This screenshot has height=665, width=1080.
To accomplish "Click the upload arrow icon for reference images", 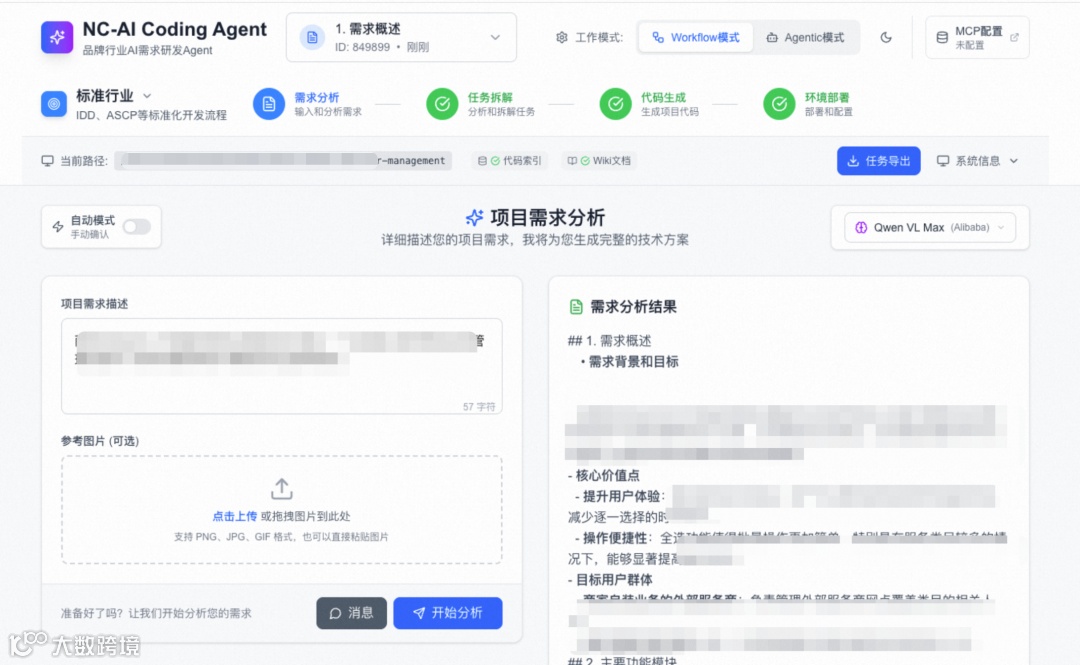I will 282,489.
